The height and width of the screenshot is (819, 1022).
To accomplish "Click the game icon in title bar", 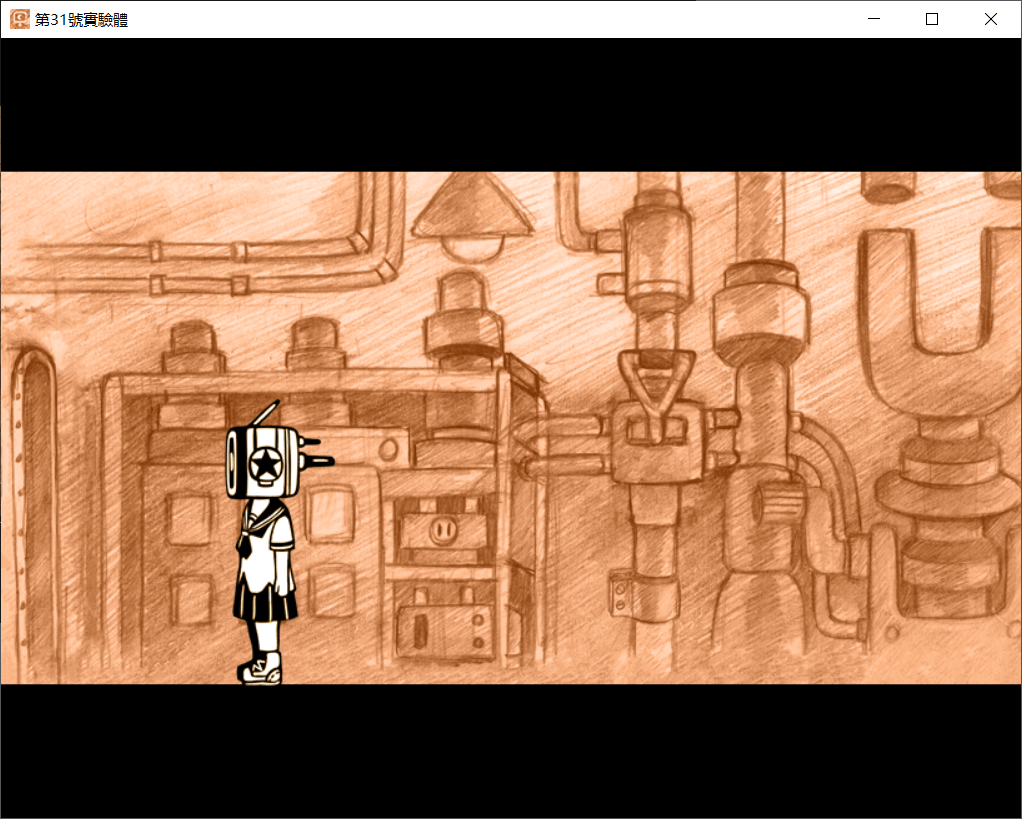I will (20, 19).
